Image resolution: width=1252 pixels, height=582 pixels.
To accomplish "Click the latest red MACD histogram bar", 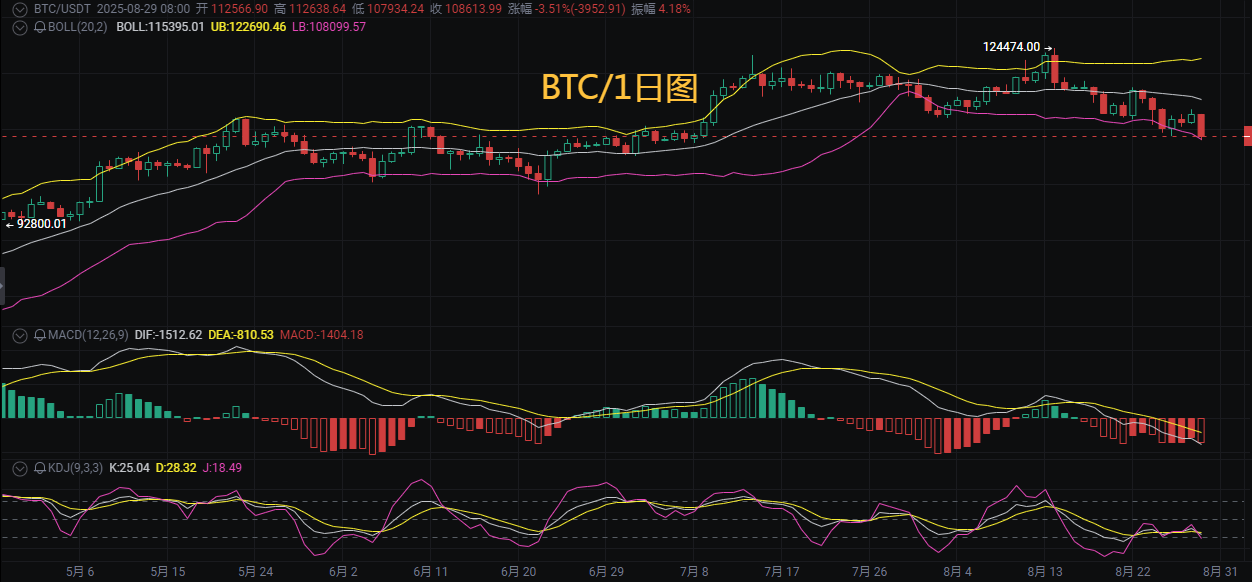I will pos(1201,430).
